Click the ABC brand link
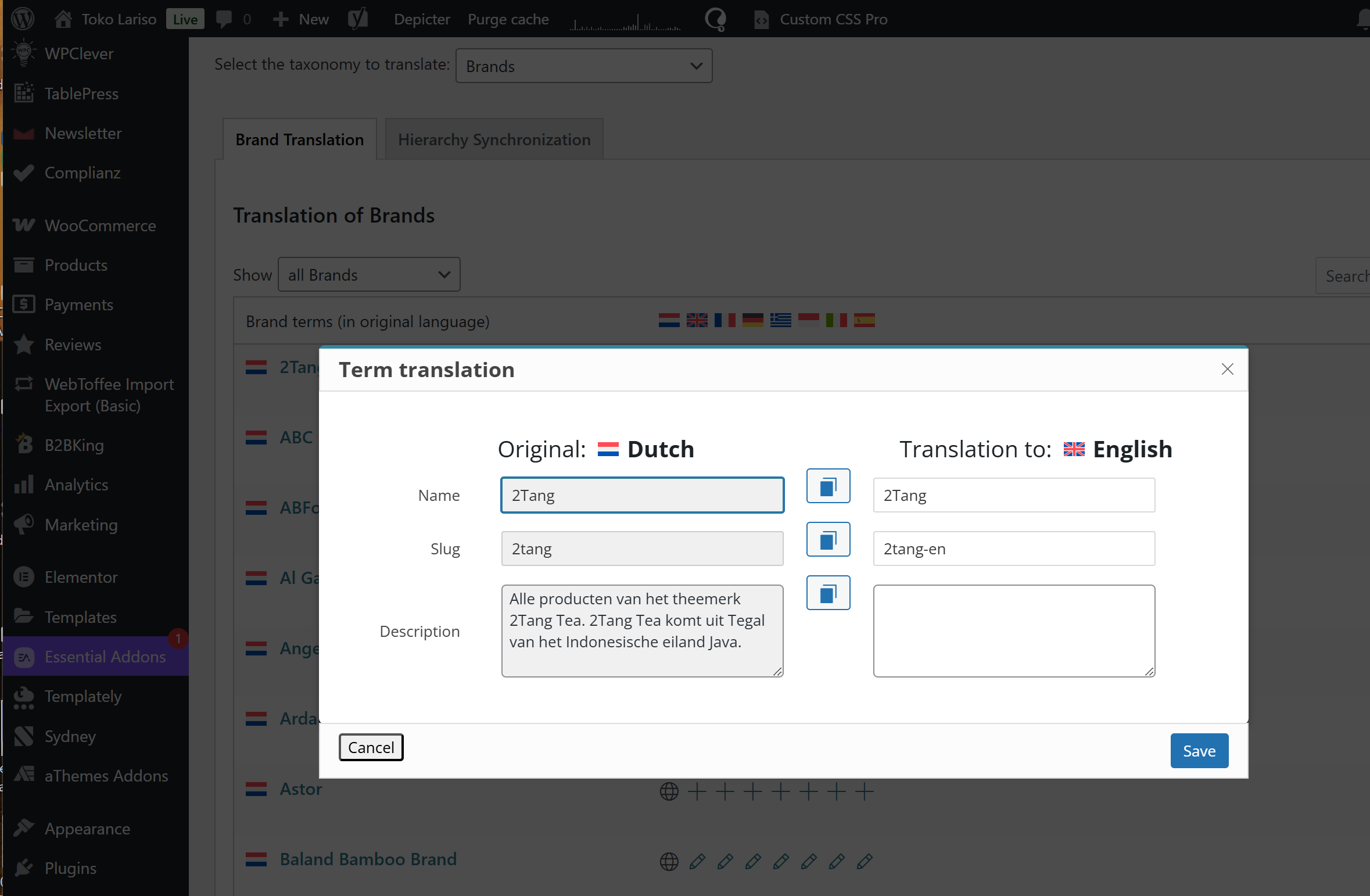Image resolution: width=1370 pixels, height=896 pixels. click(296, 437)
